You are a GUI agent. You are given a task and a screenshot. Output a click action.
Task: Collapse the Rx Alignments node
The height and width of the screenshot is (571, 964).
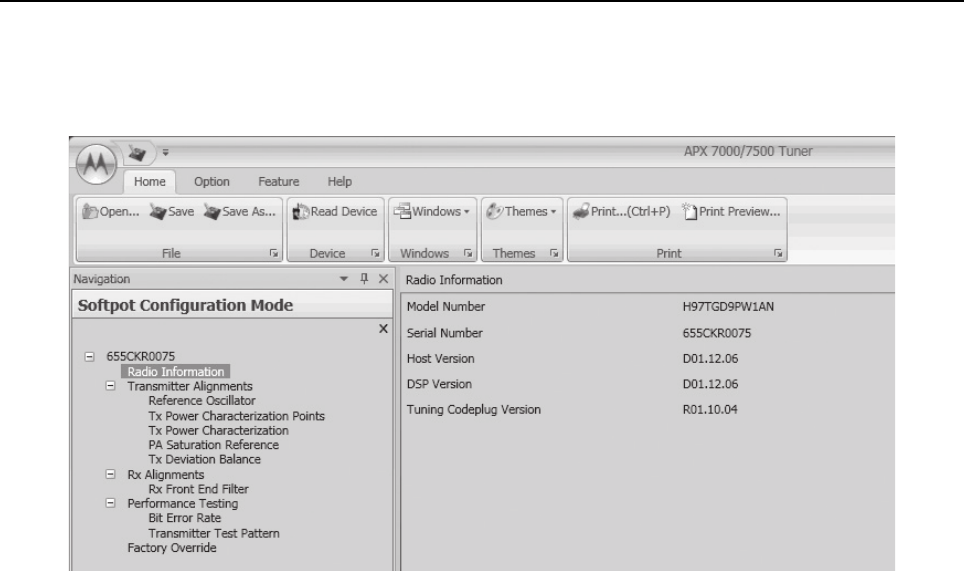111,475
